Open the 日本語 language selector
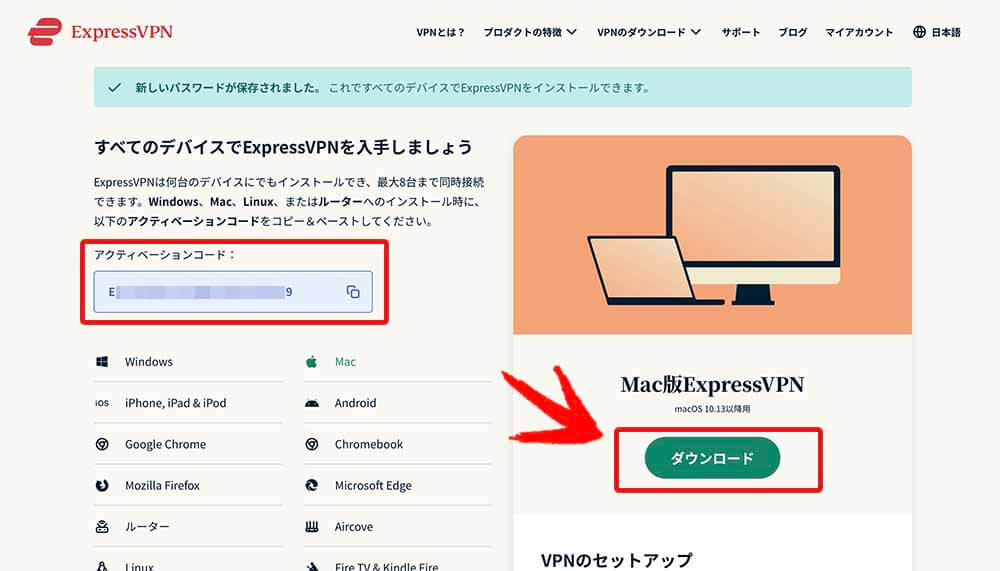 (937, 32)
